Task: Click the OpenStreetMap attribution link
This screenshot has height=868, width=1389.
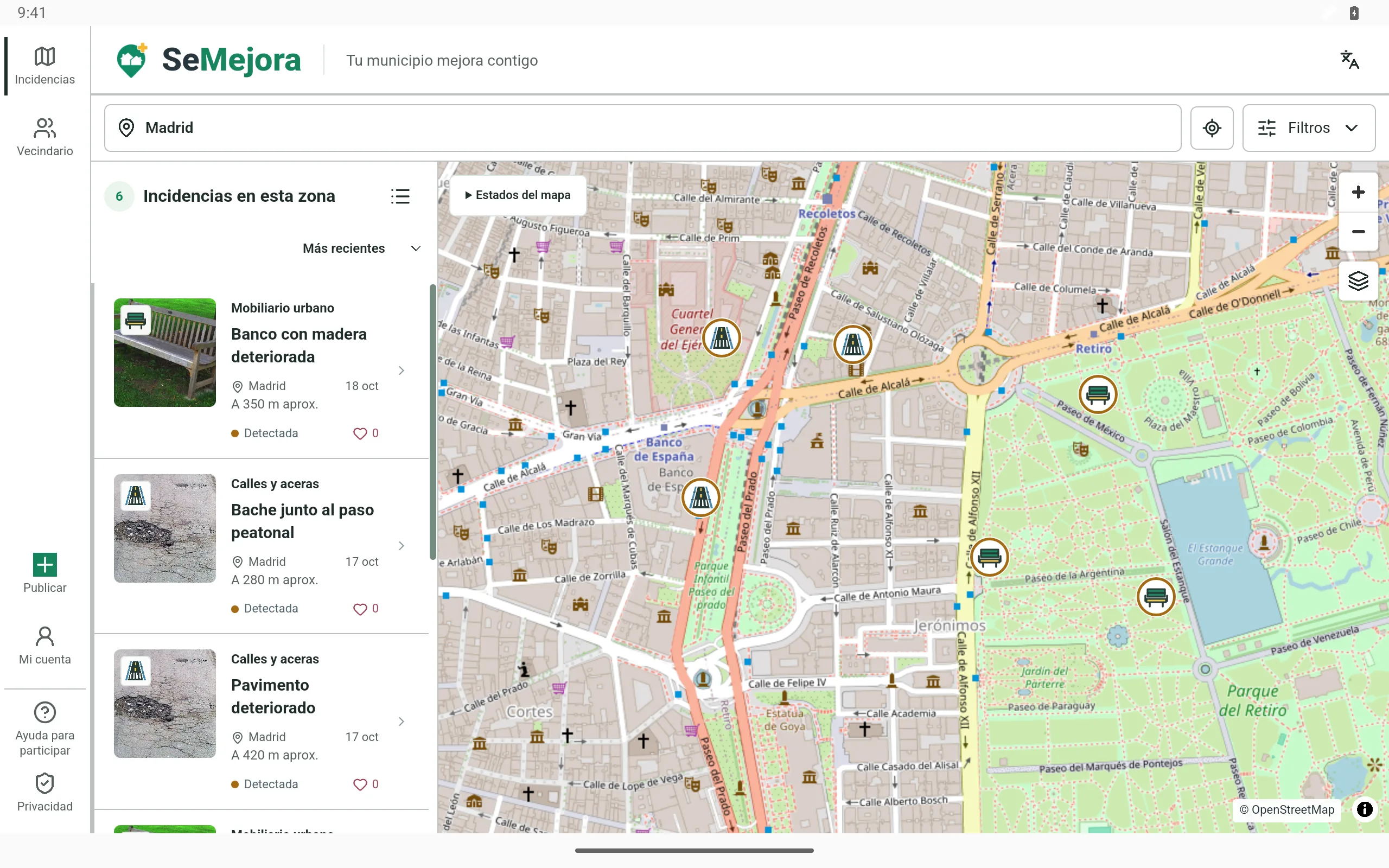Action: pyautogui.click(x=1286, y=809)
